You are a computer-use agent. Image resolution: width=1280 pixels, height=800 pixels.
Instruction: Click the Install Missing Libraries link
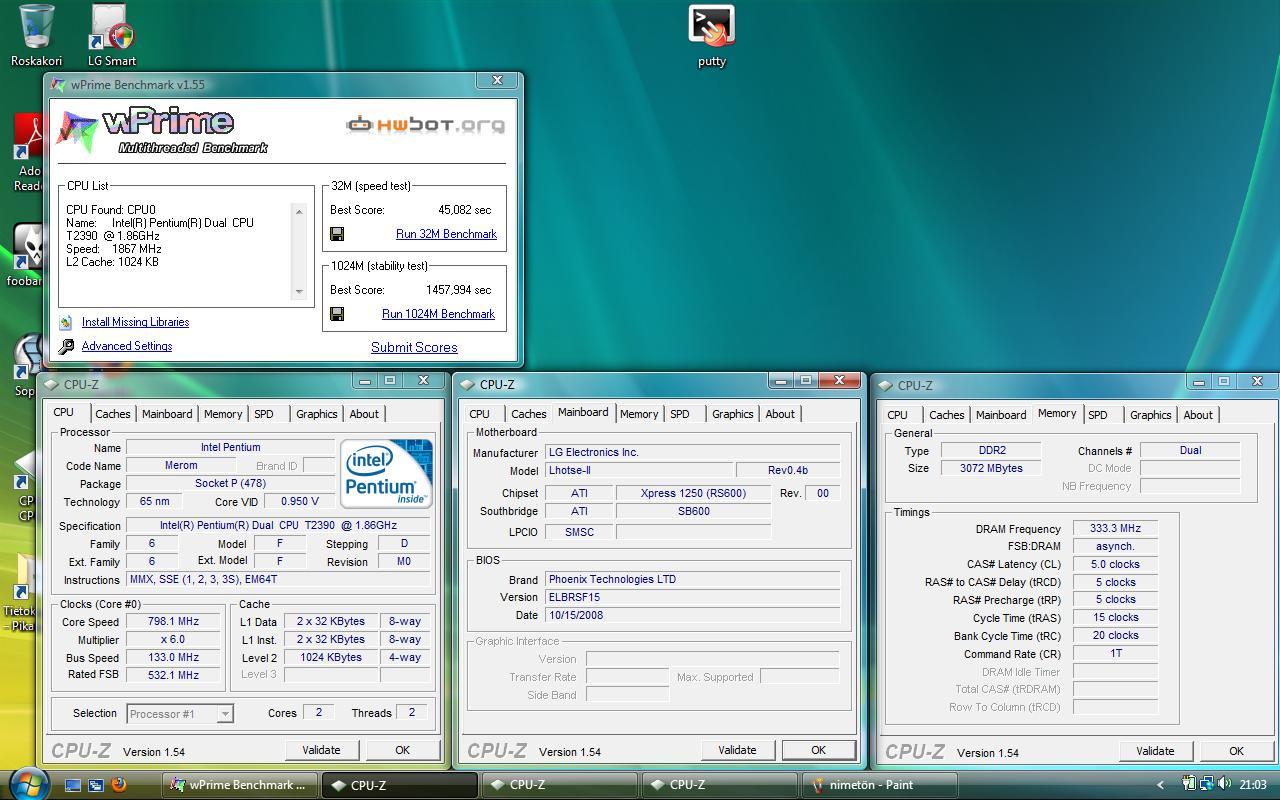click(135, 322)
